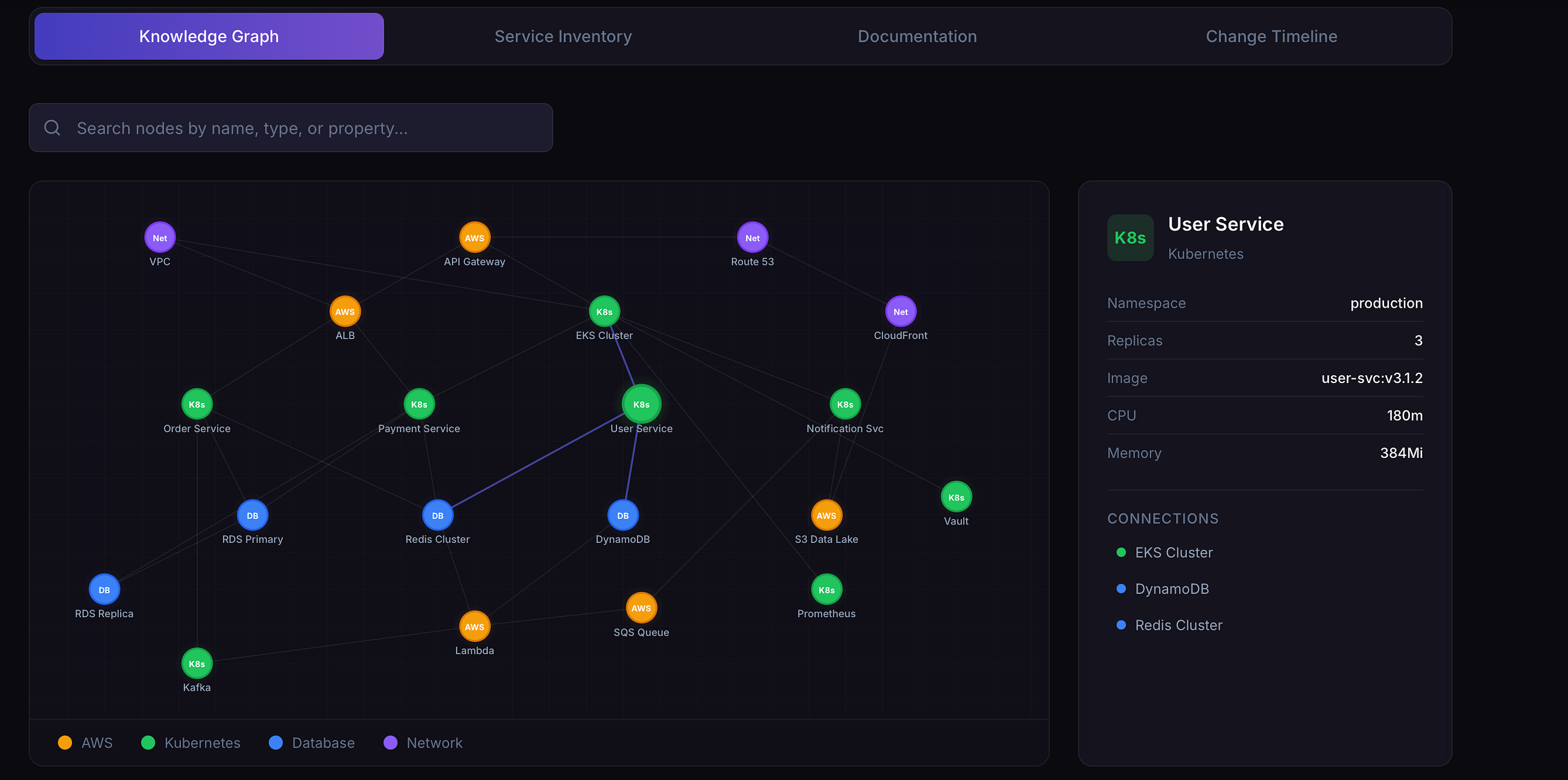Select the API Gateway AWS node

474,238
